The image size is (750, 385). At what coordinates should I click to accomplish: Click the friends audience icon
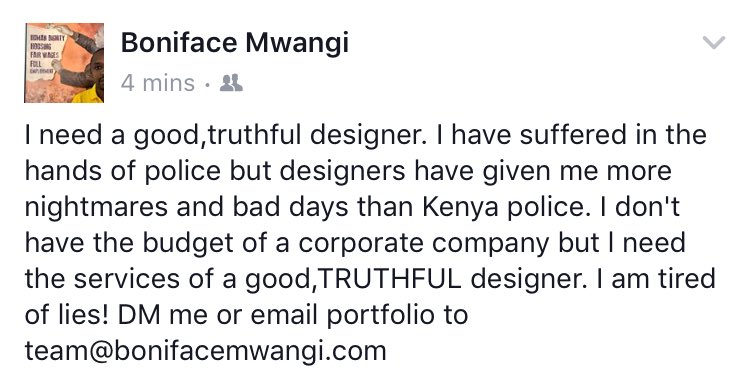231,83
